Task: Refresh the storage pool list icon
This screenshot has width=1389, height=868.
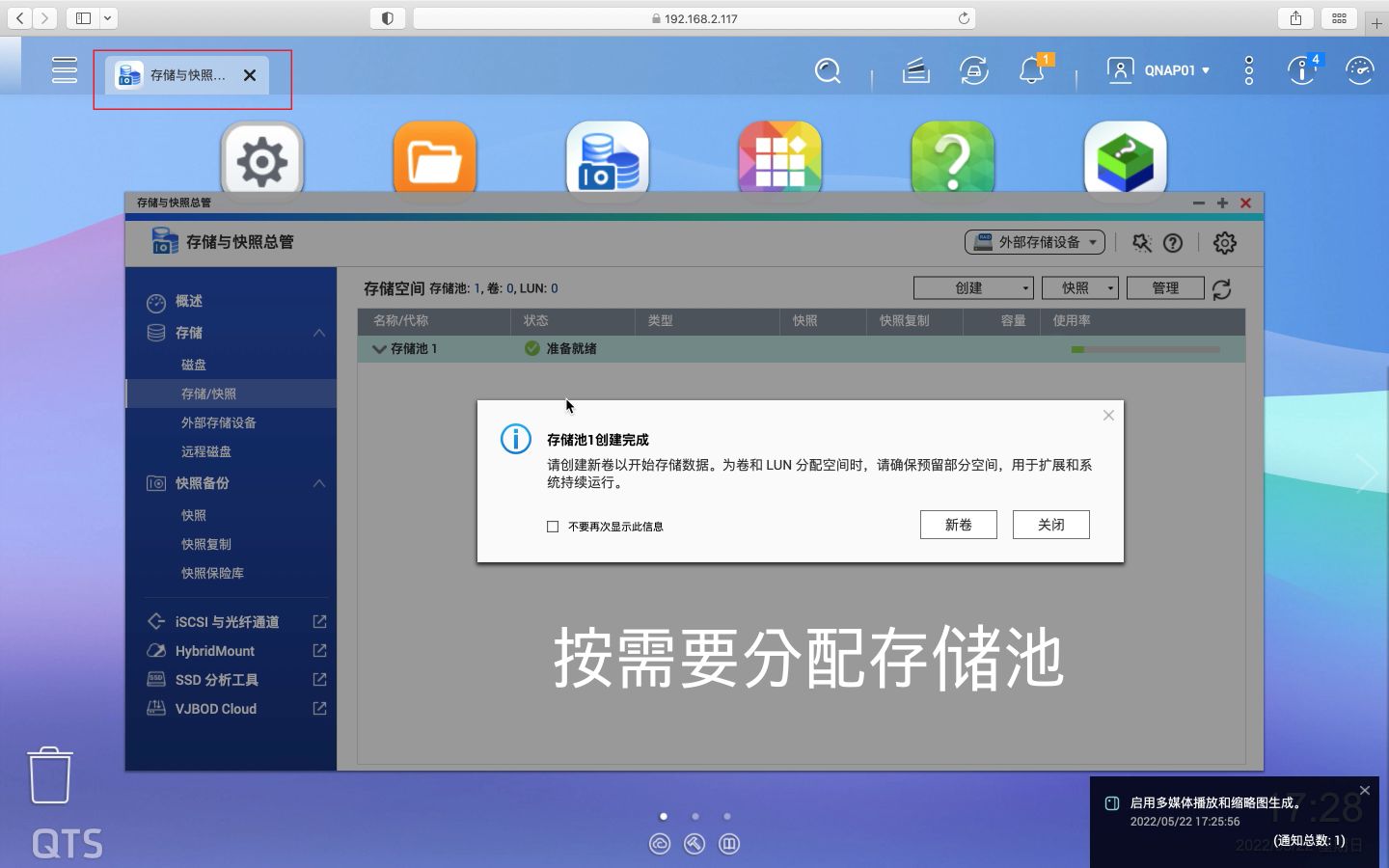Action: click(1221, 287)
